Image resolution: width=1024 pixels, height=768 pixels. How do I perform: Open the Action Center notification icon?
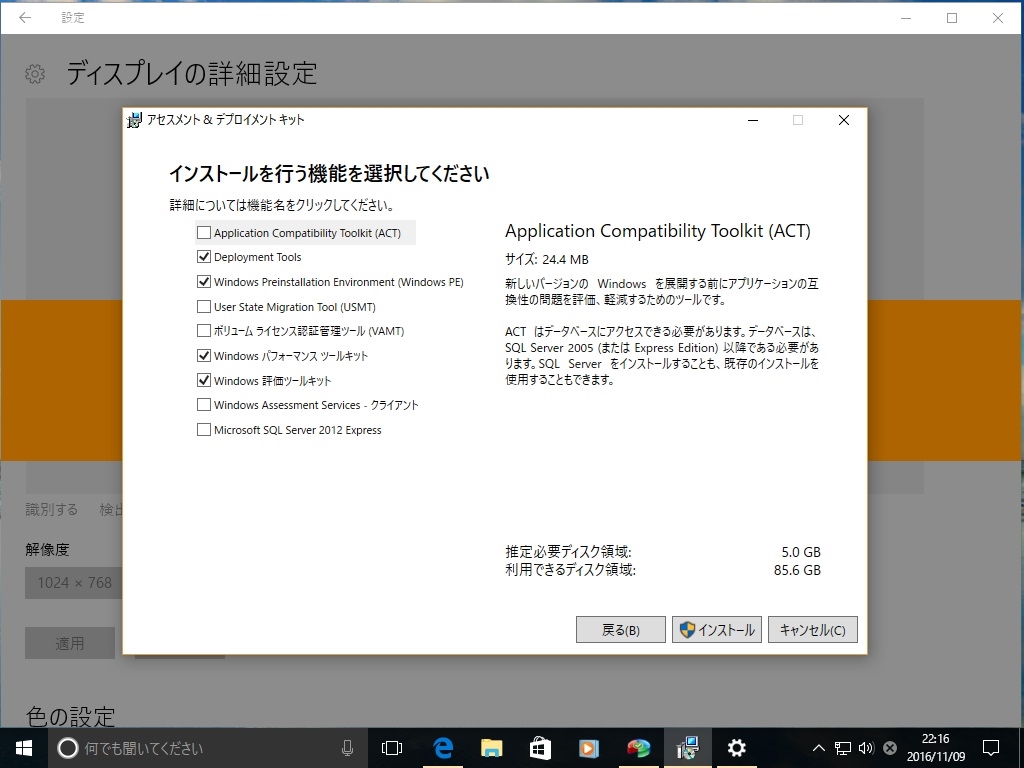point(991,748)
